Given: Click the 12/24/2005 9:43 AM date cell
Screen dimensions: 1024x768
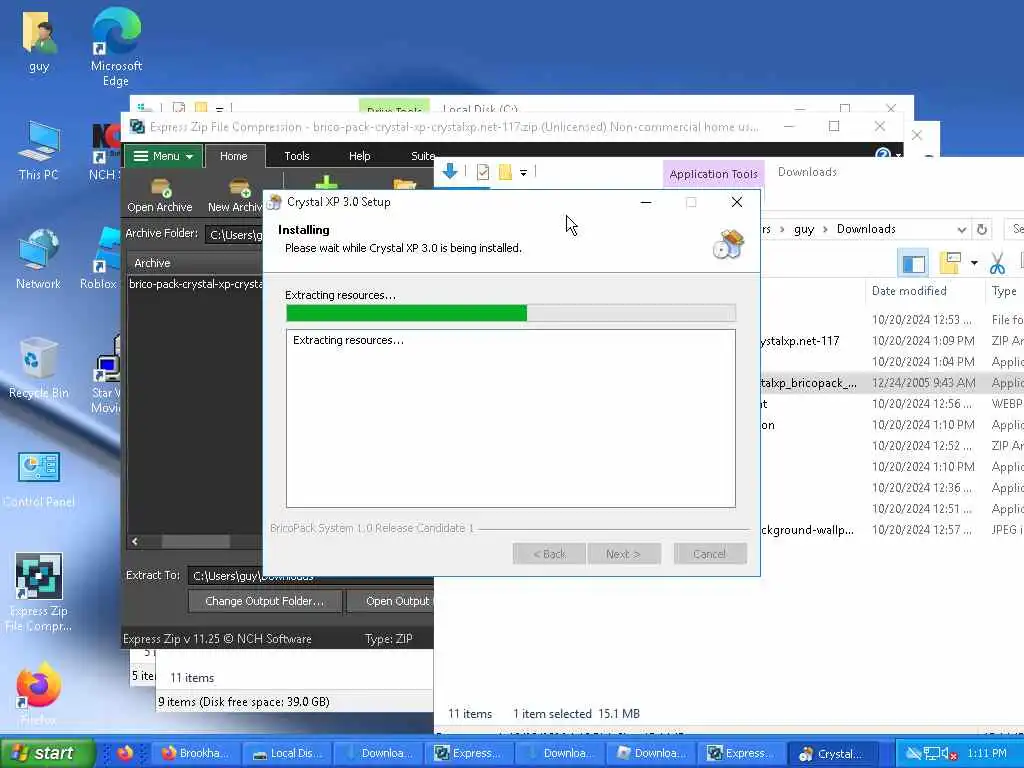Looking at the screenshot, I should pos(923,383).
